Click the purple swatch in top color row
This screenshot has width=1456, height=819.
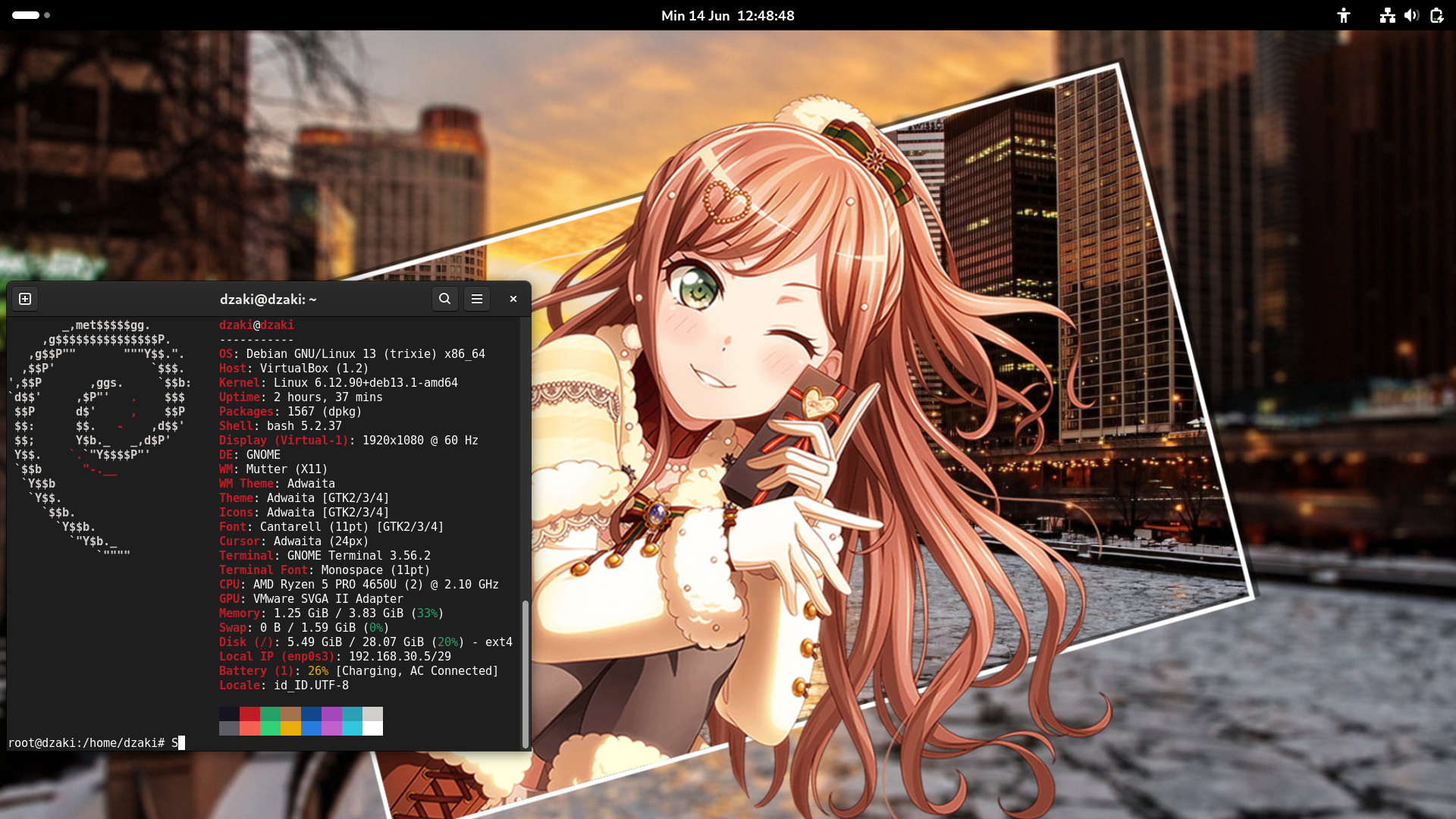coord(331,714)
